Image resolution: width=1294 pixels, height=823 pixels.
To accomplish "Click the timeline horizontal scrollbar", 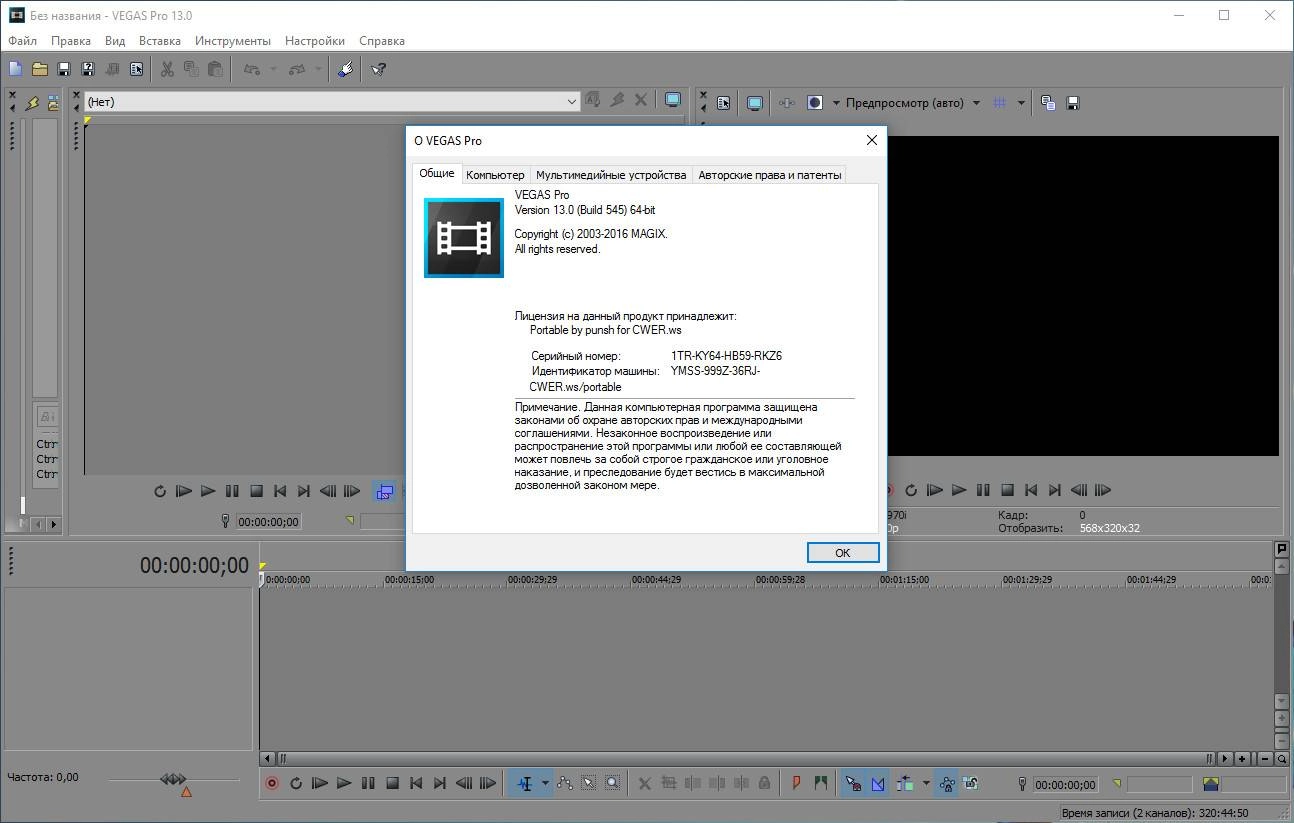I will [746, 759].
